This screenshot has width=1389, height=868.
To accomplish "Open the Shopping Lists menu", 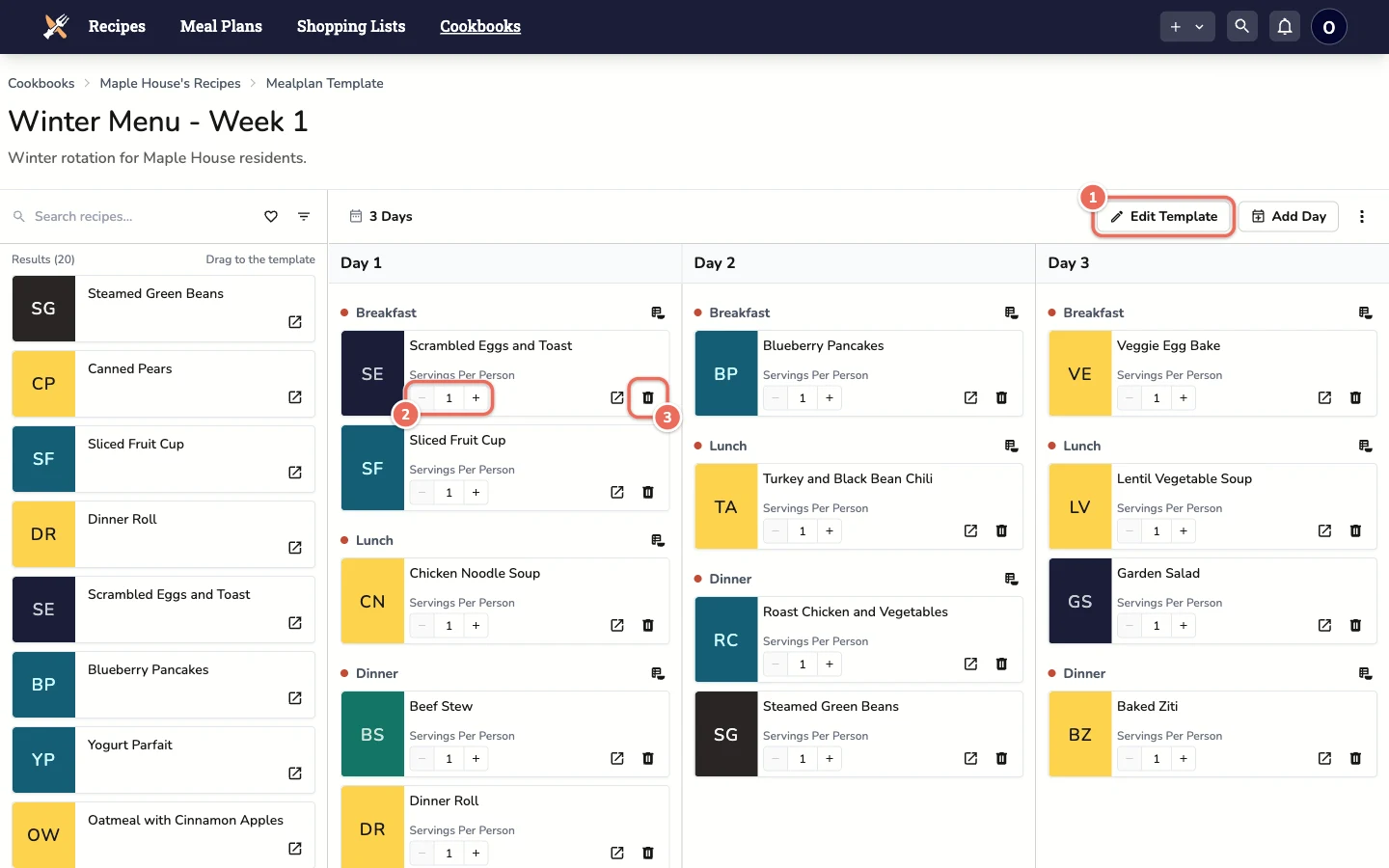I will (351, 26).
